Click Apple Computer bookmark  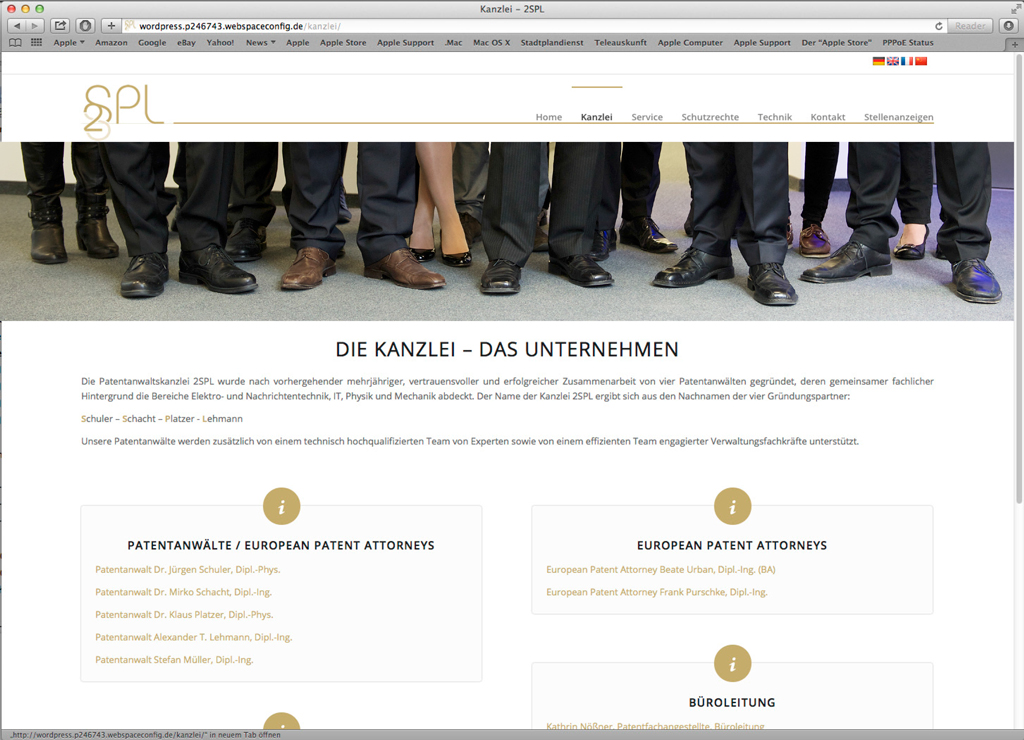coord(690,42)
